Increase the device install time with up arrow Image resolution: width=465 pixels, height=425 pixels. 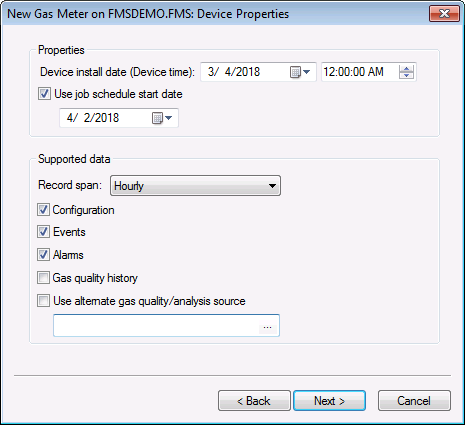click(406, 69)
